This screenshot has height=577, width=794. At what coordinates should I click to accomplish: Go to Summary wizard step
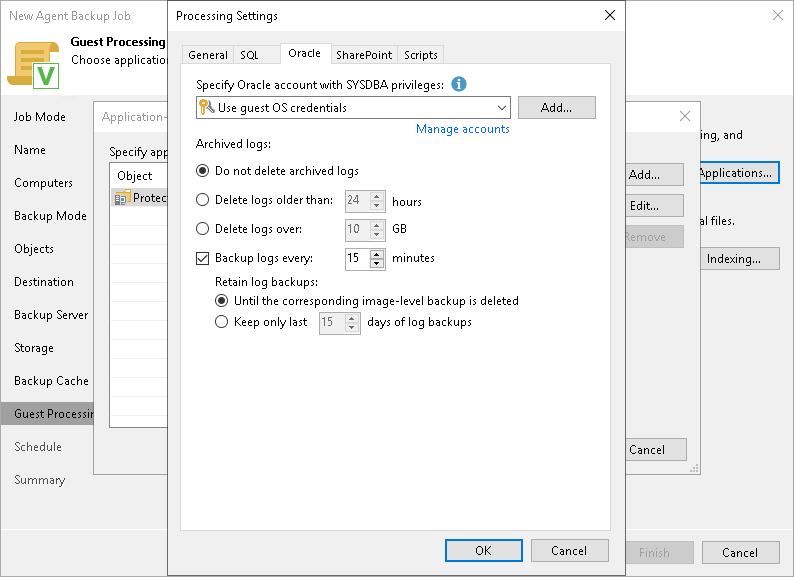39,480
